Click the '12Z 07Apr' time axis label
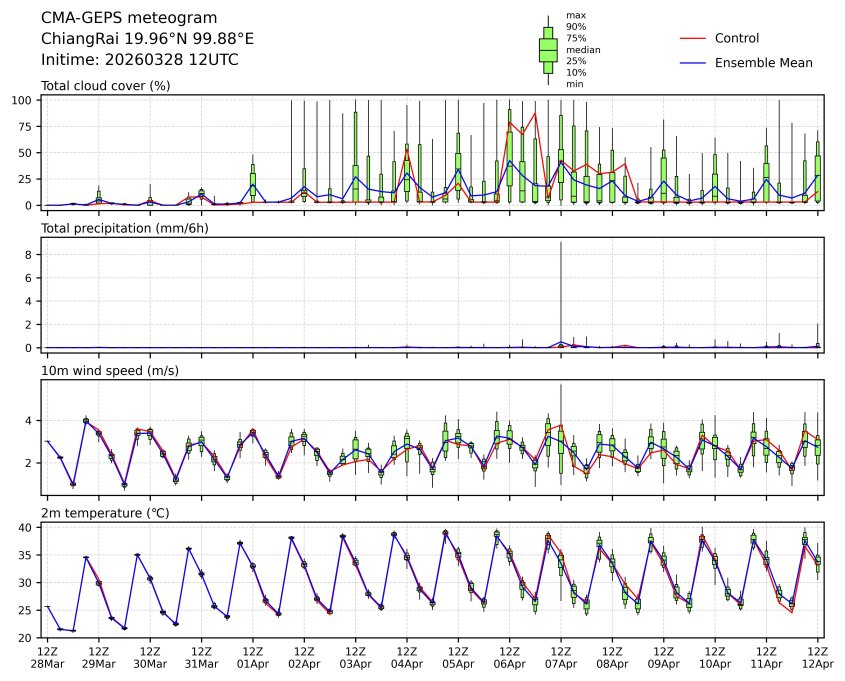Image resolution: width=845 pixels, height=681 pixels. [561, 657]
